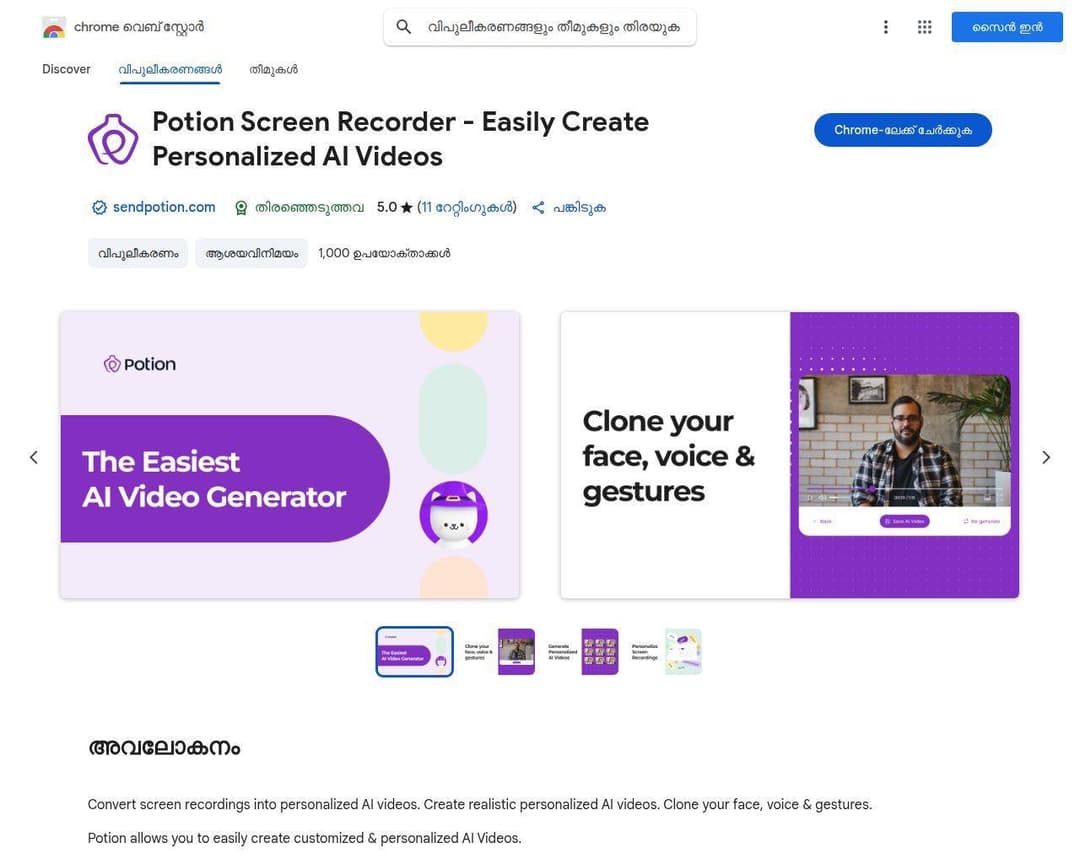Open the three-dot more options menu
The width and height of the screenshot is (1080, 864).
[x=885, y=27]
